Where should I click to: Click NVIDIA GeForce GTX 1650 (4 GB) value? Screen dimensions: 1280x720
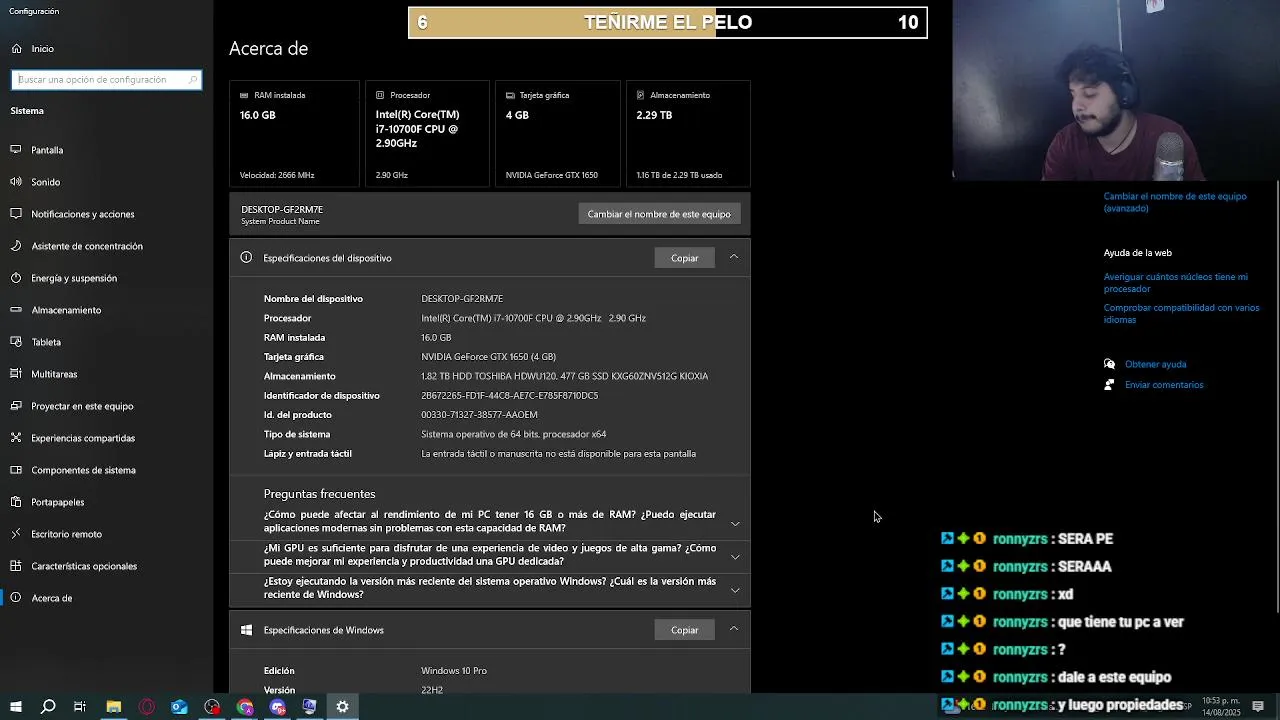(488, 357)
